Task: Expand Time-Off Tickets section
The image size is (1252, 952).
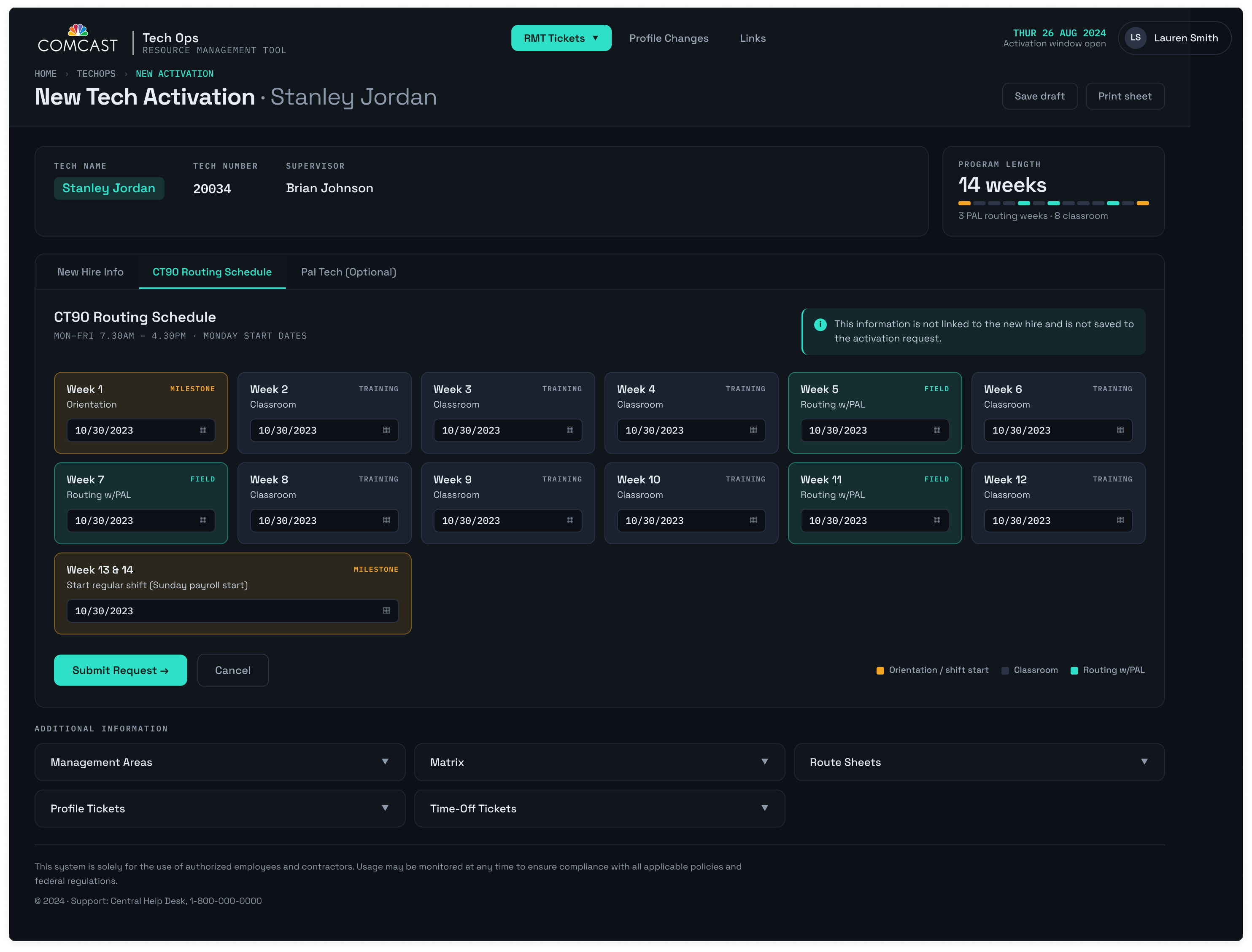Action: click(x=599, y=809)
